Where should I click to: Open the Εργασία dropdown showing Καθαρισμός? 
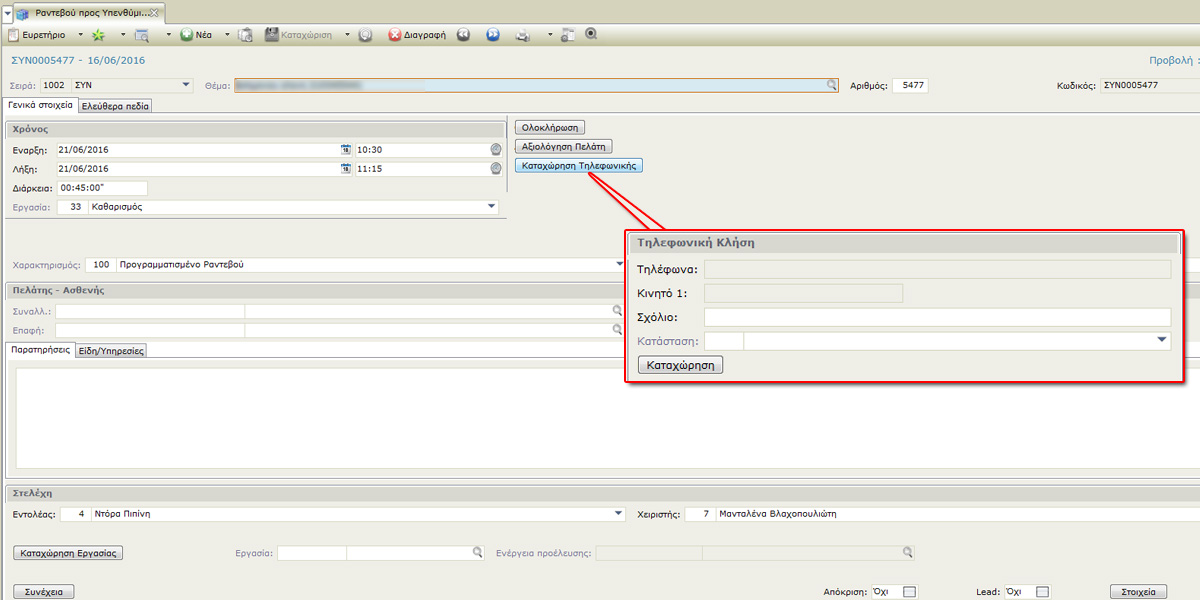click(491, 207)
